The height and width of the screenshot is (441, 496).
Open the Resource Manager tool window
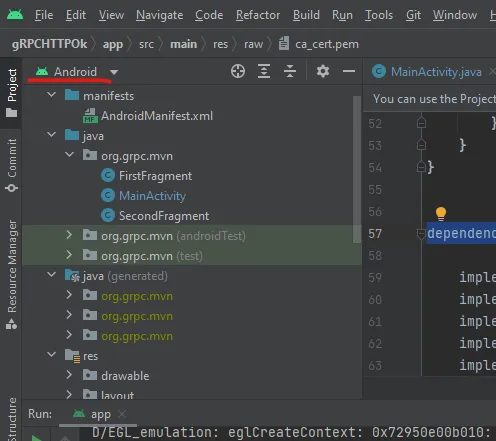coord(11,275)
